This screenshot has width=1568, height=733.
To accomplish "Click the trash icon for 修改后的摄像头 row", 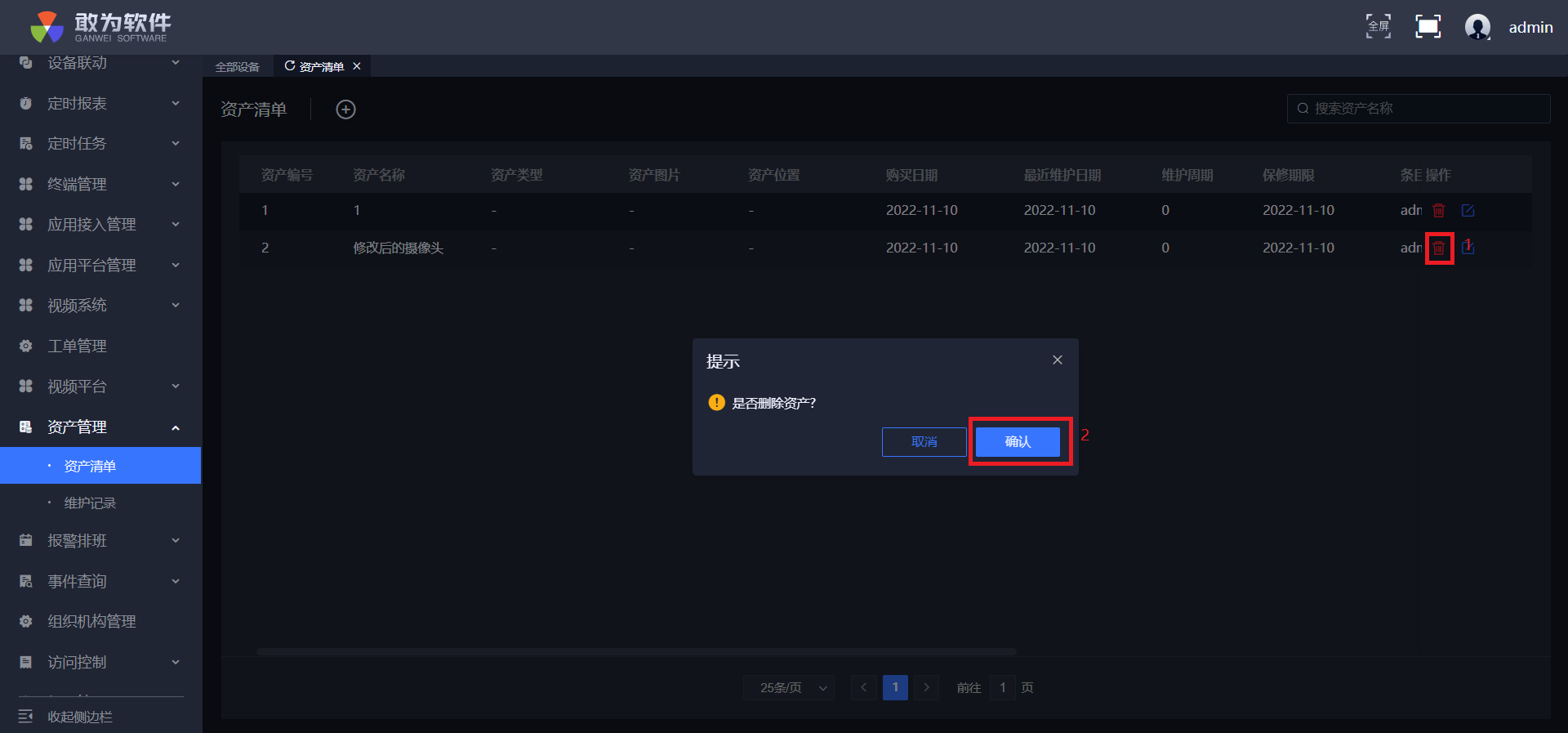I will click(x=1439, y=248).
